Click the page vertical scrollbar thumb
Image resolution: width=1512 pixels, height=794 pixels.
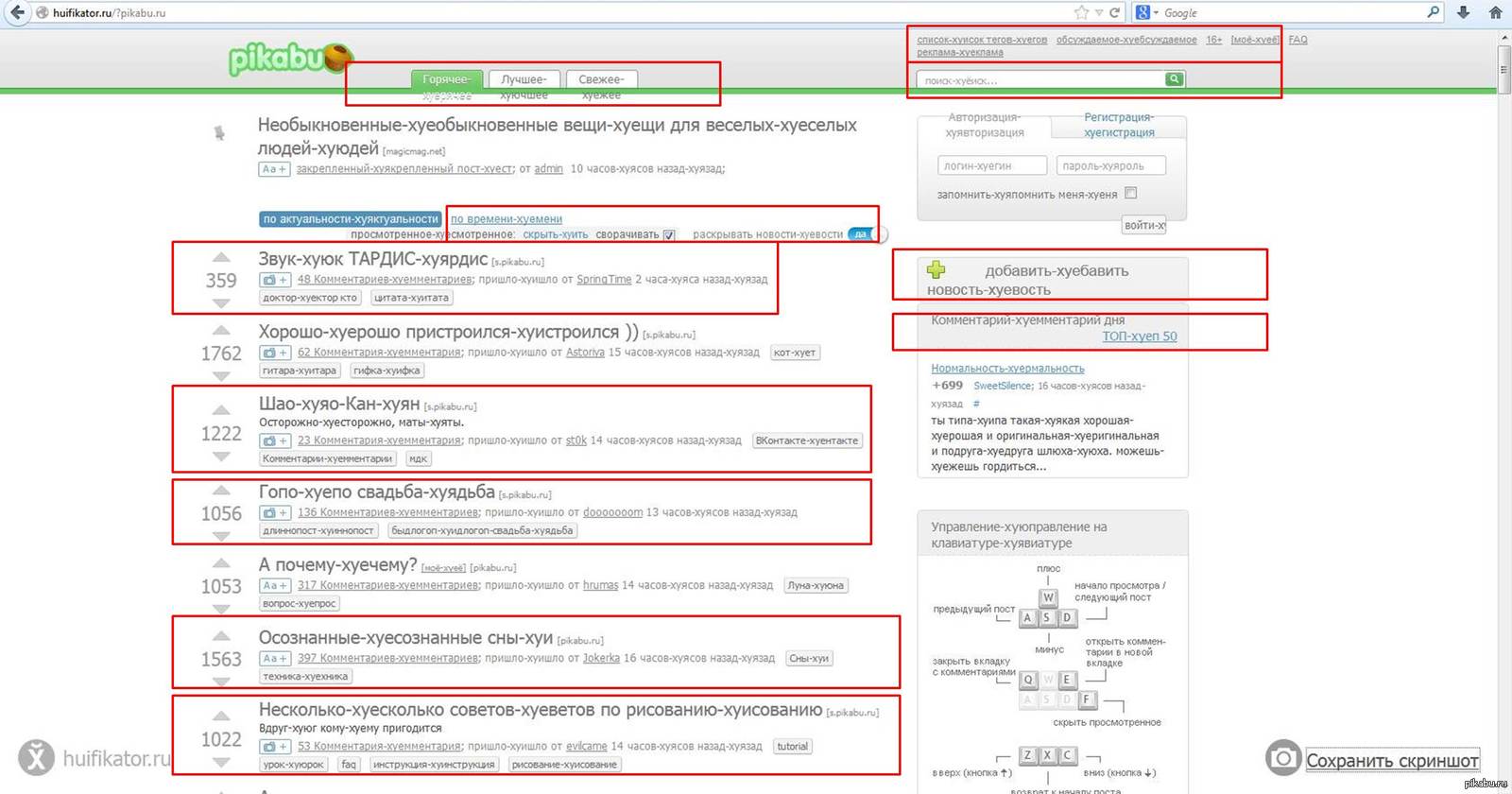coord(1503,68)
